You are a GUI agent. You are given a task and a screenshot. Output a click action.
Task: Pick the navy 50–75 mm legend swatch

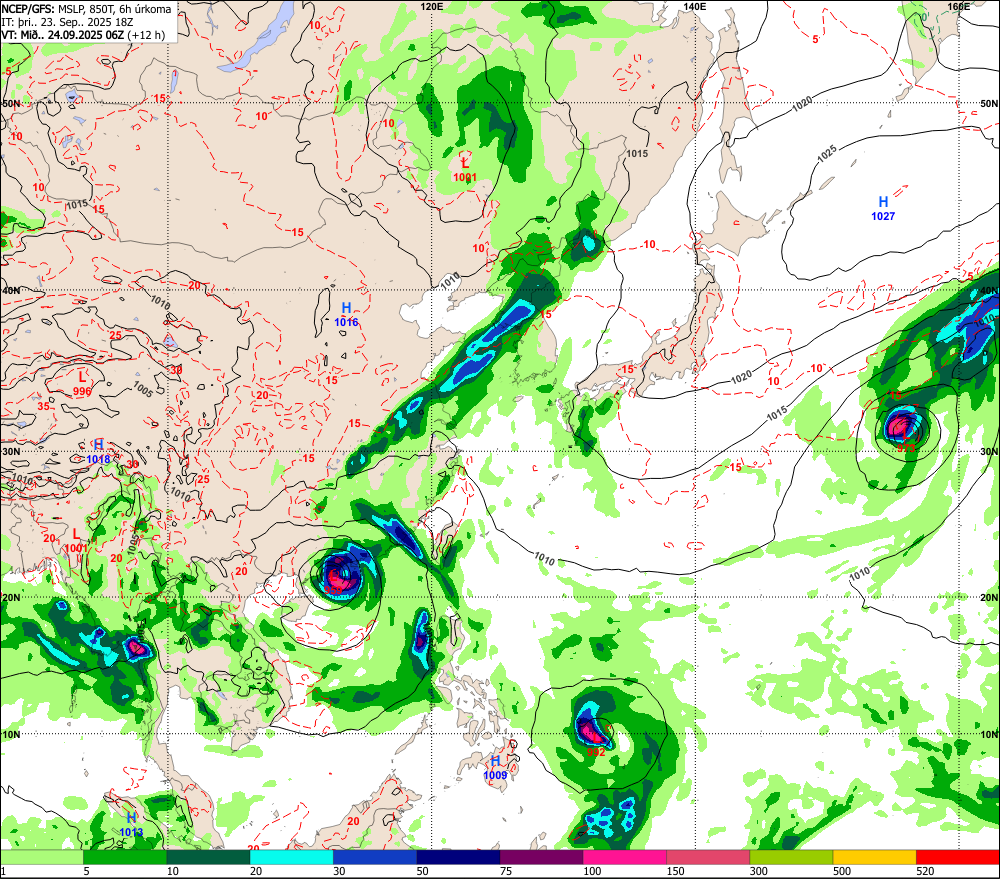click(x=458, y=857)
